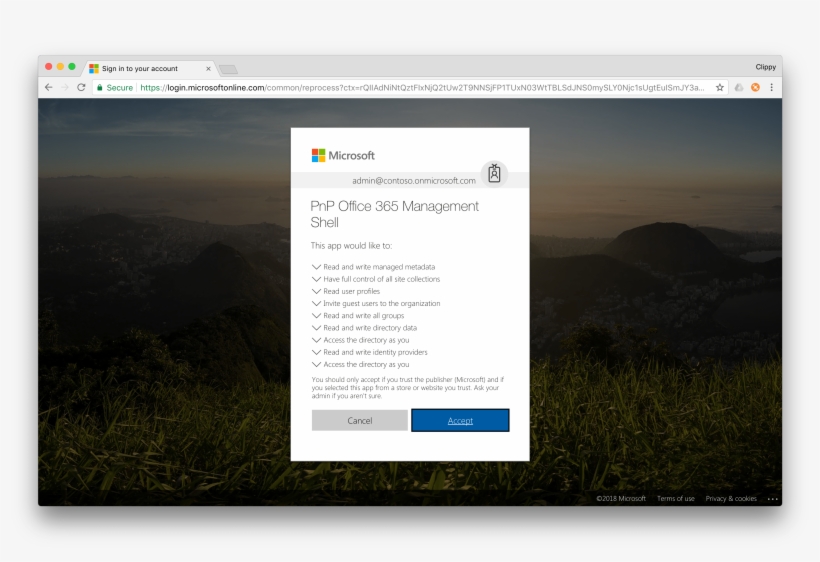Click the 'This app would like to:' text

click(x=351, y=245)
